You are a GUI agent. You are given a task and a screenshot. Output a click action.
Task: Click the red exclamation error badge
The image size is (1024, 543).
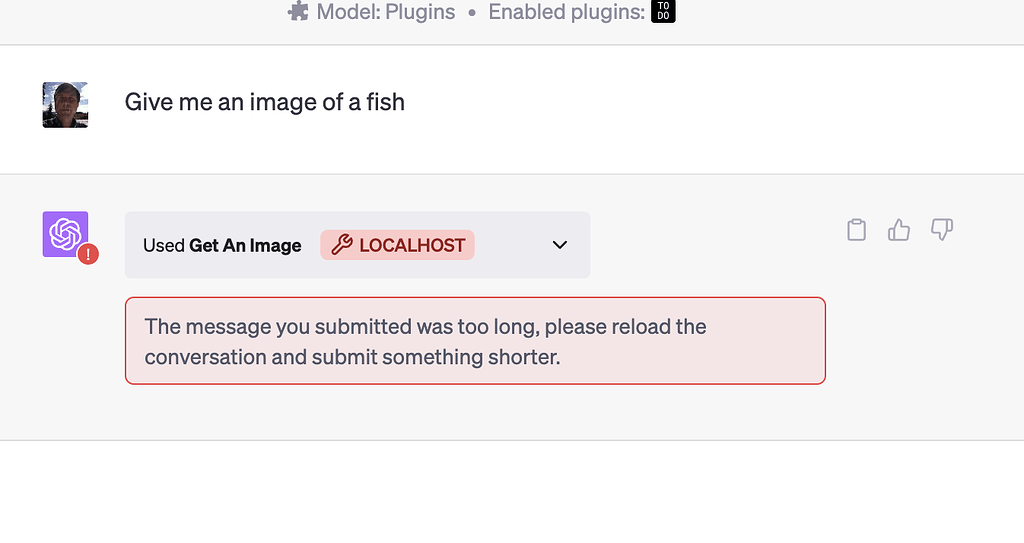(x=88, y=254)
